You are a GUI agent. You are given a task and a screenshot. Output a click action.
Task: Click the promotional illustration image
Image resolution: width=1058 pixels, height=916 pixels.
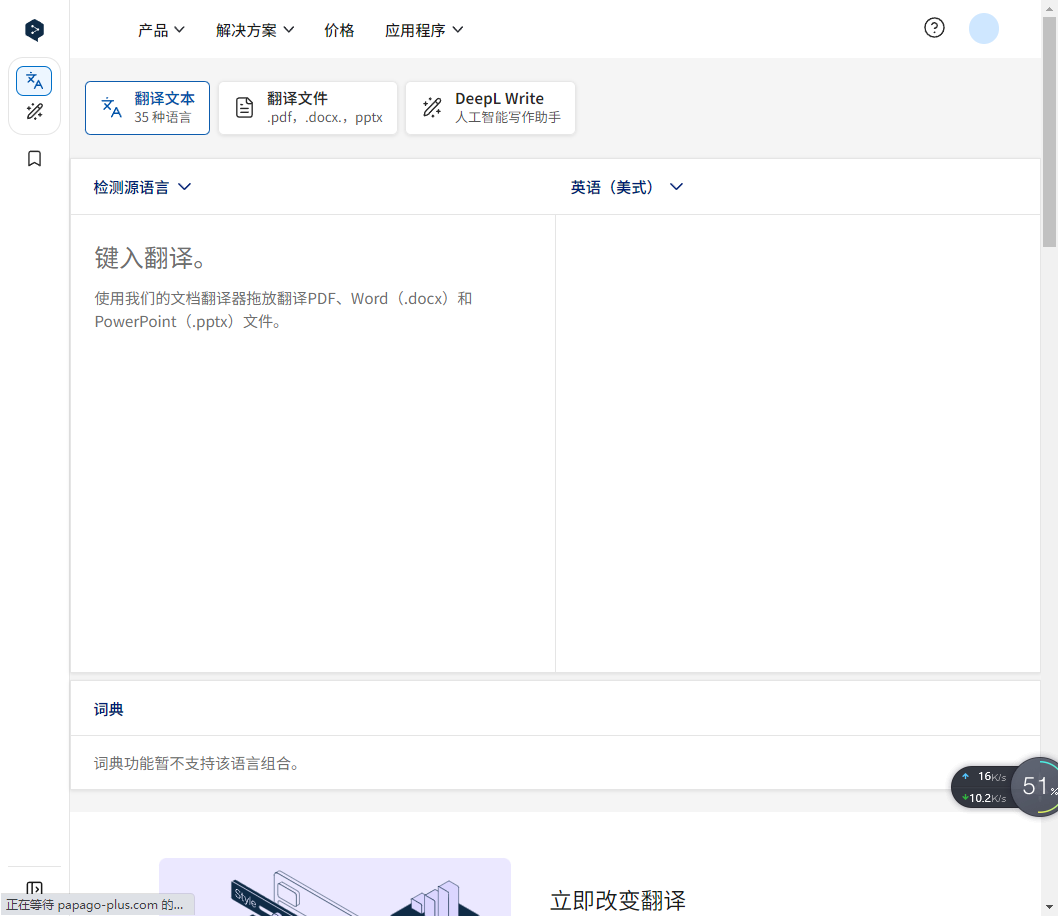point(335,887)
